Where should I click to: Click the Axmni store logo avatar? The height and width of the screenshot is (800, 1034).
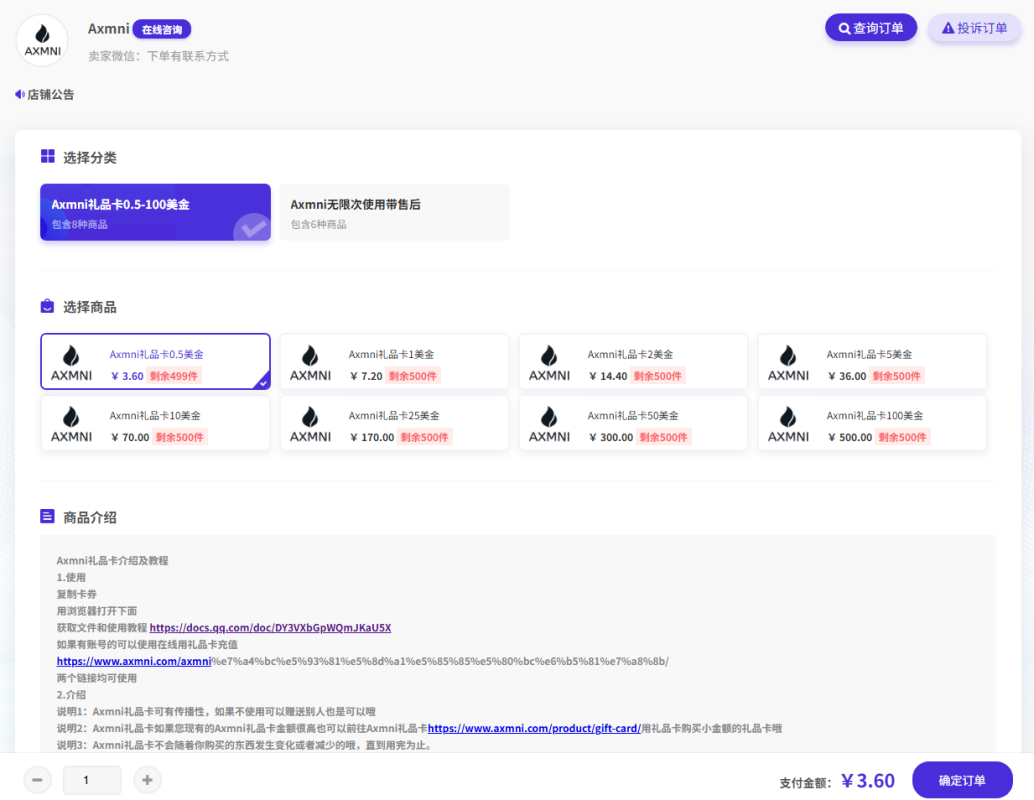(42, 40)
